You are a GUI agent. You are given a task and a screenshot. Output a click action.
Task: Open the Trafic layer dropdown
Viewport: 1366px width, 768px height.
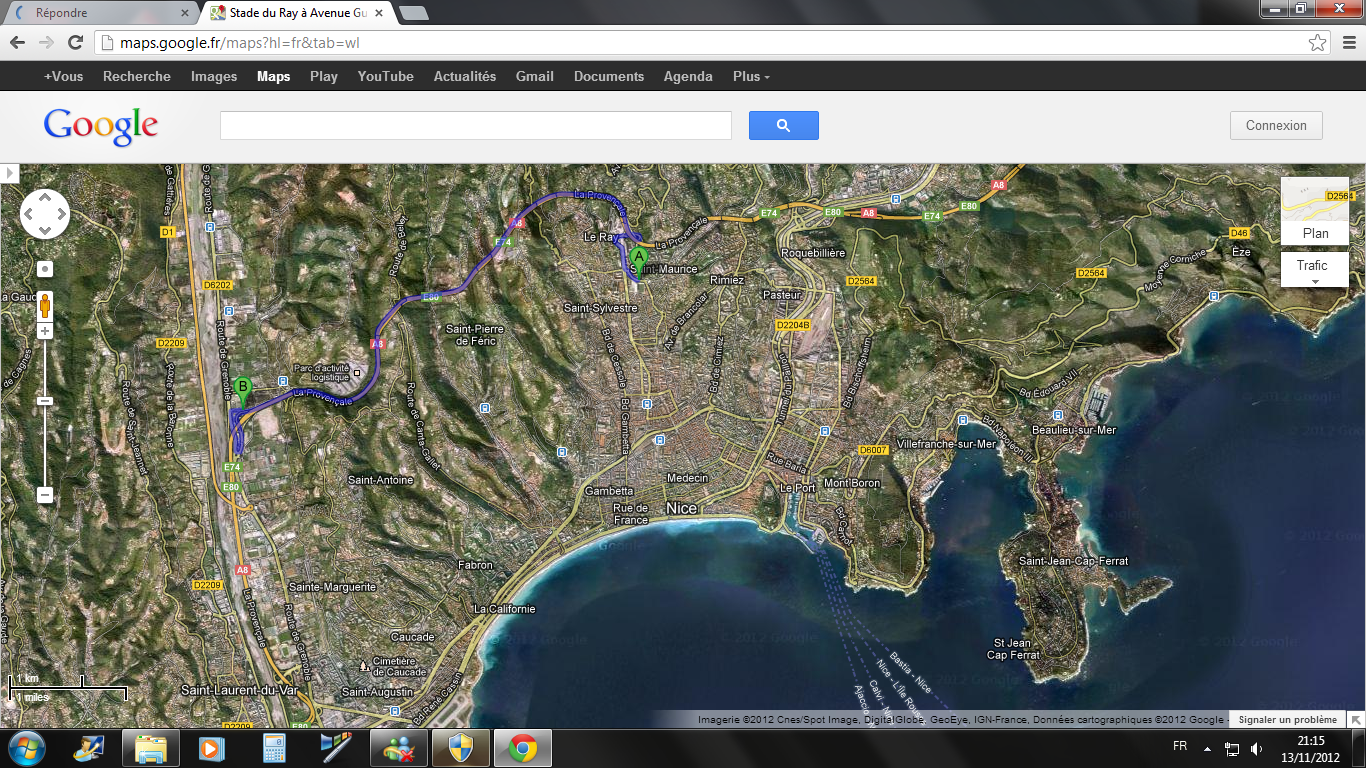1315,270
